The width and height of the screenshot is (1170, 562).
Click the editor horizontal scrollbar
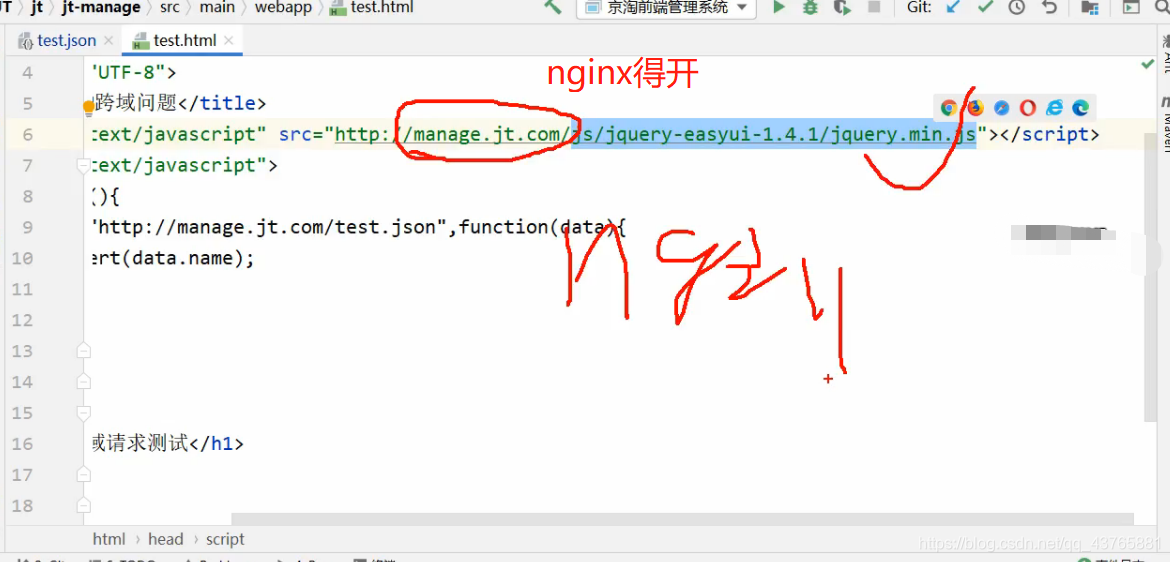coord(682,519)
